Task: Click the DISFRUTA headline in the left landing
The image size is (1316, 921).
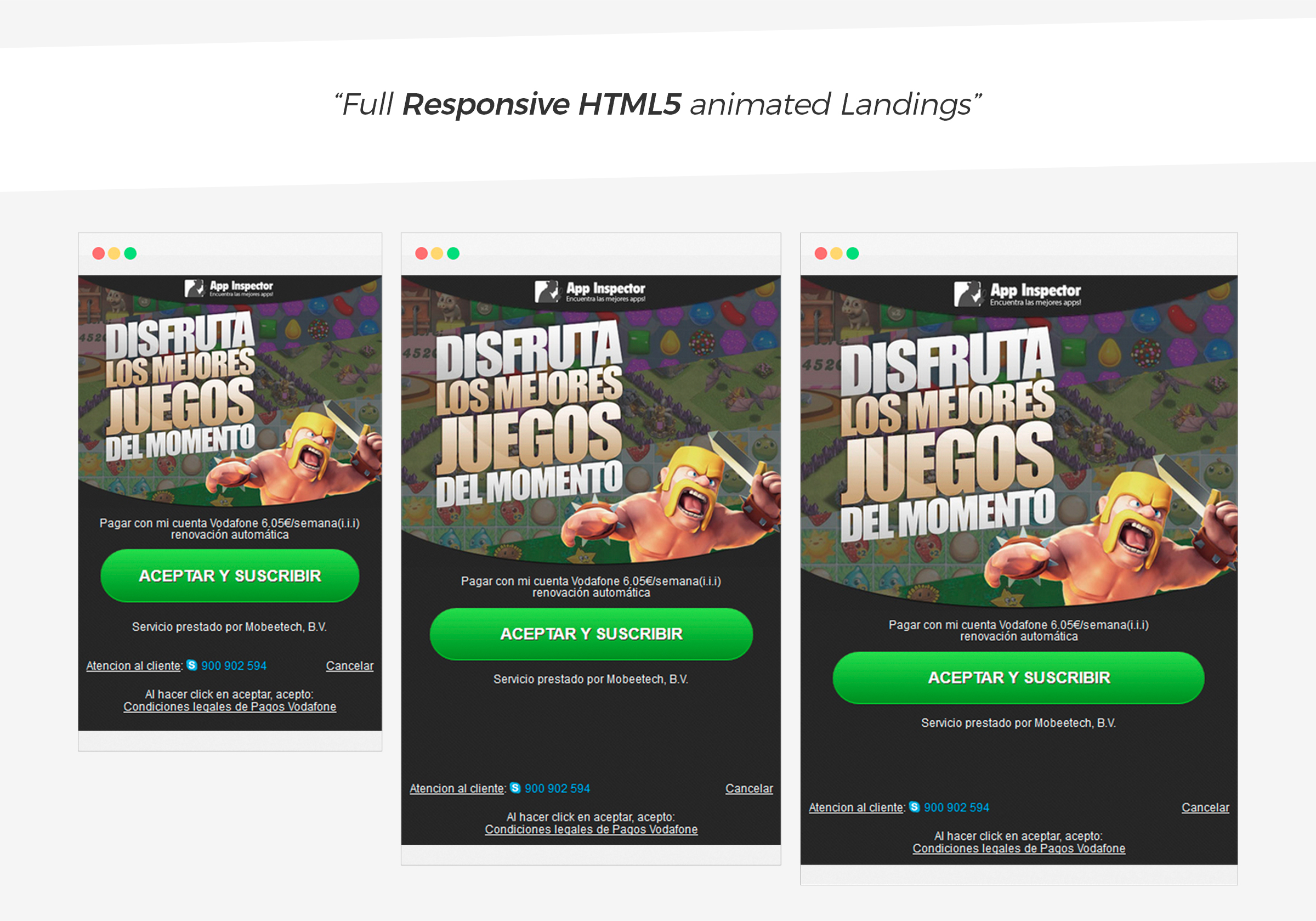Action: point(180,336)
